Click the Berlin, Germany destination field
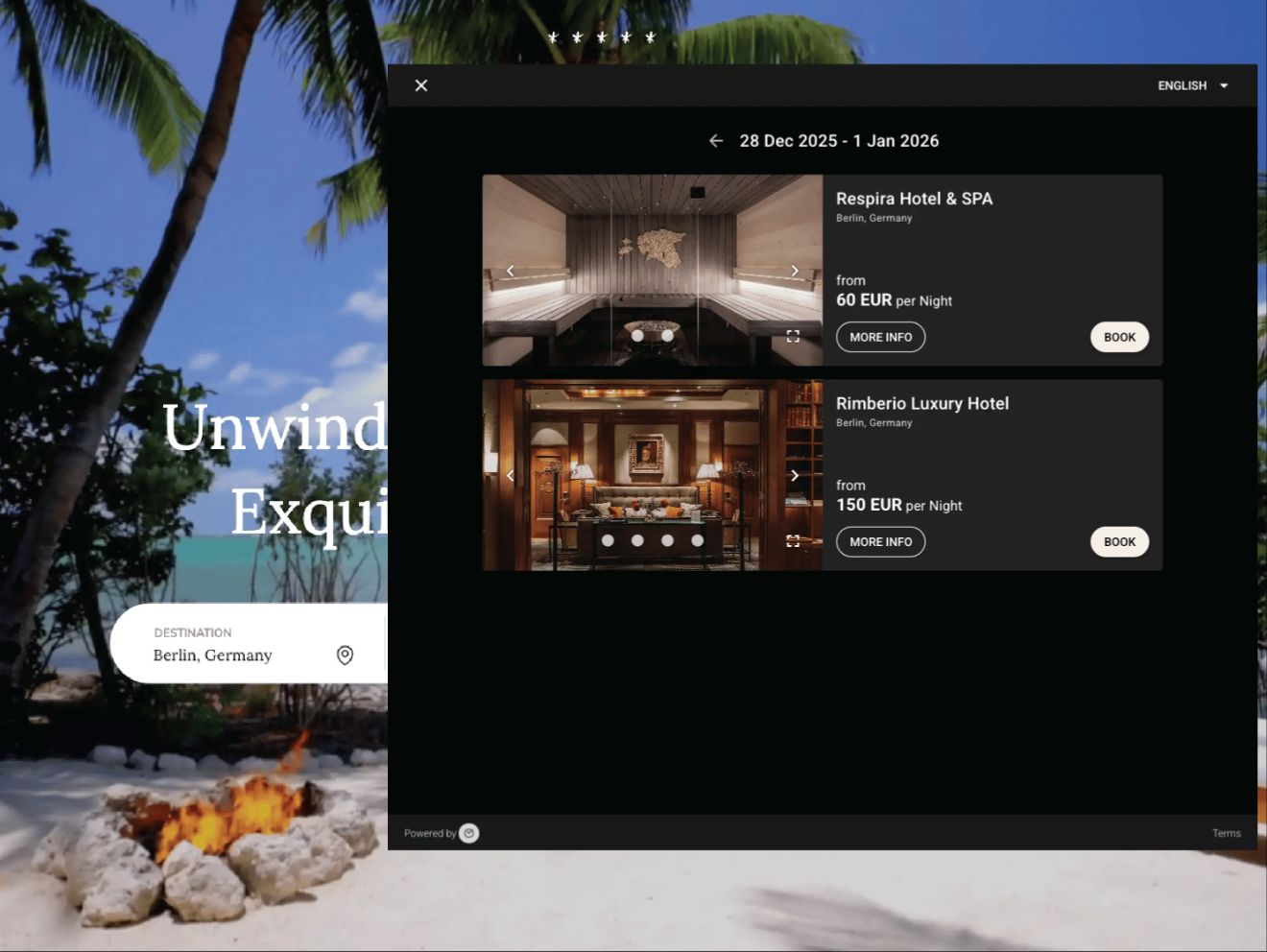 tap(250, 644)
